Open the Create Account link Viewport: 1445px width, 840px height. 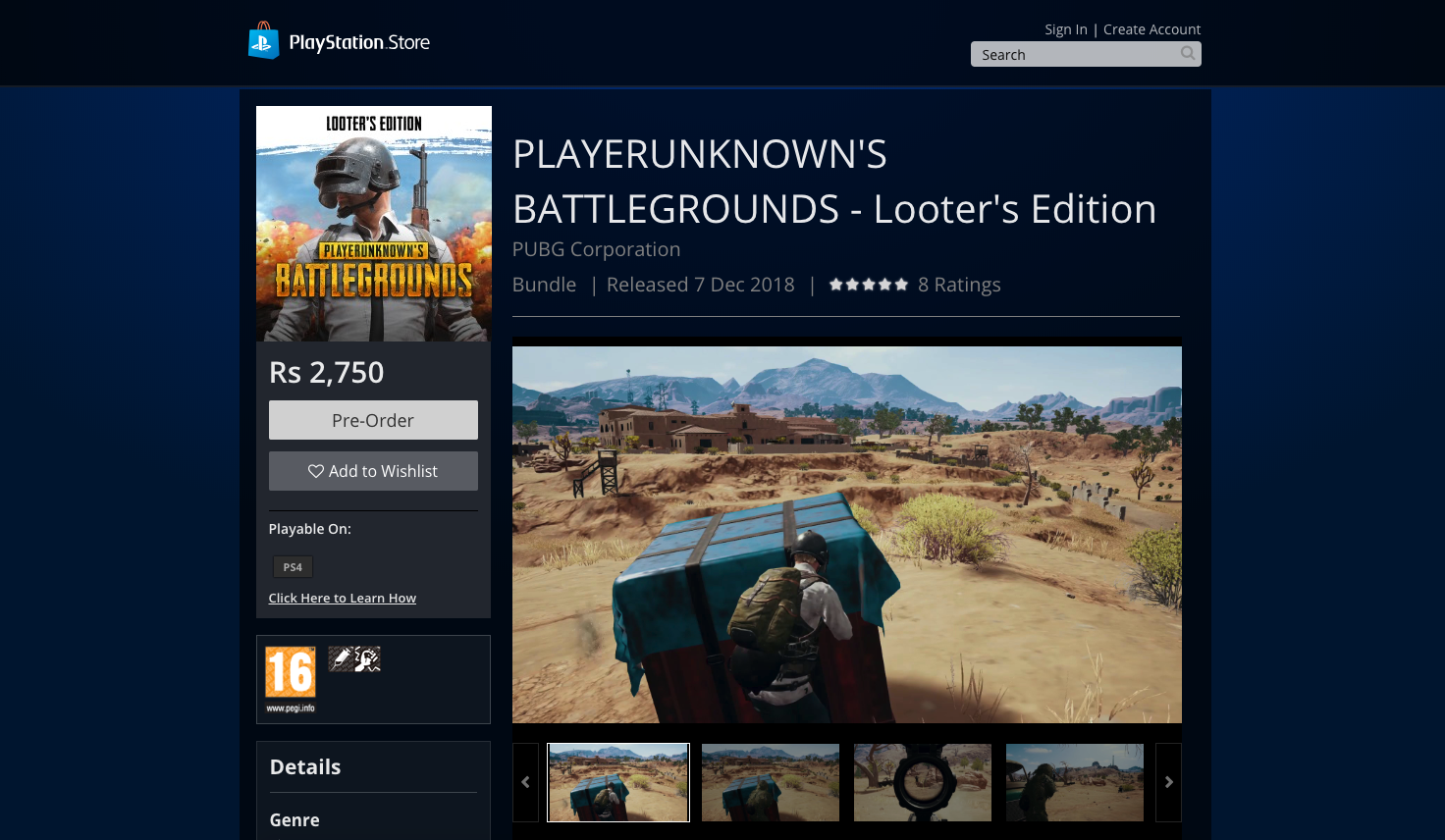(x=1151, y=29)
